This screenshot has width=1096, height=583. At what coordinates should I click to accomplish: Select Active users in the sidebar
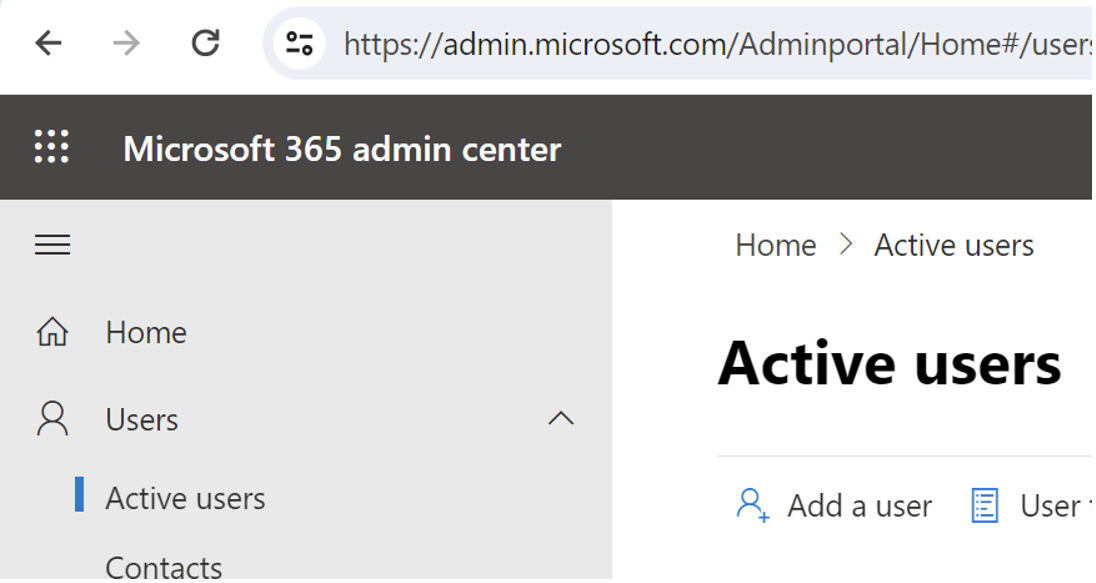pyautogui.click(x=185, y=498)
